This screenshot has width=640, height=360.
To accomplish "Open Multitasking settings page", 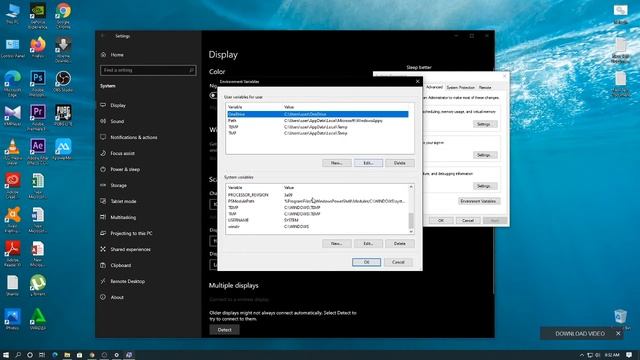I will (x=123, y=217).
